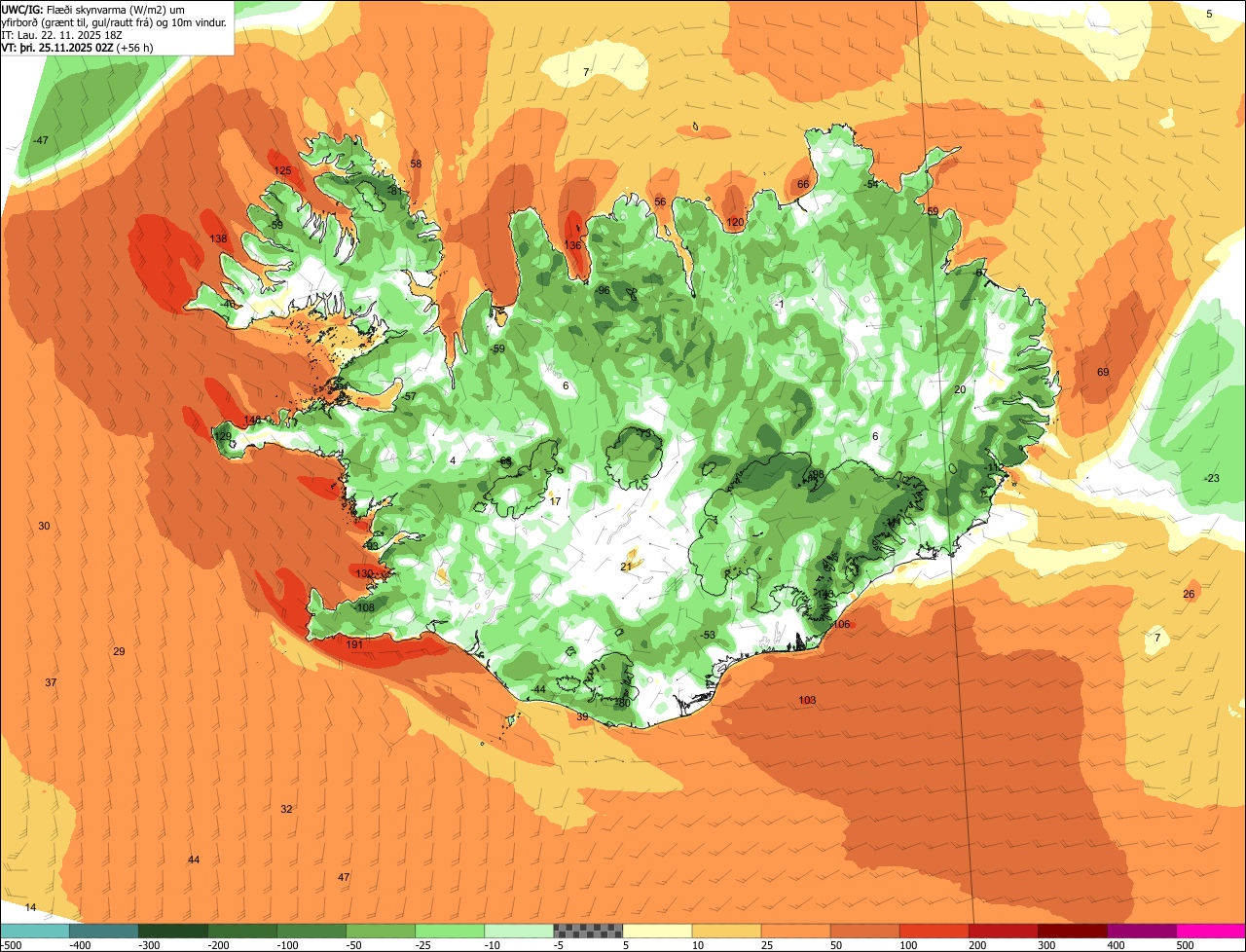Screen dimensions: 1246x952
Task: Click the map value 44 in the southwest ocean
Action: point(194,860)
